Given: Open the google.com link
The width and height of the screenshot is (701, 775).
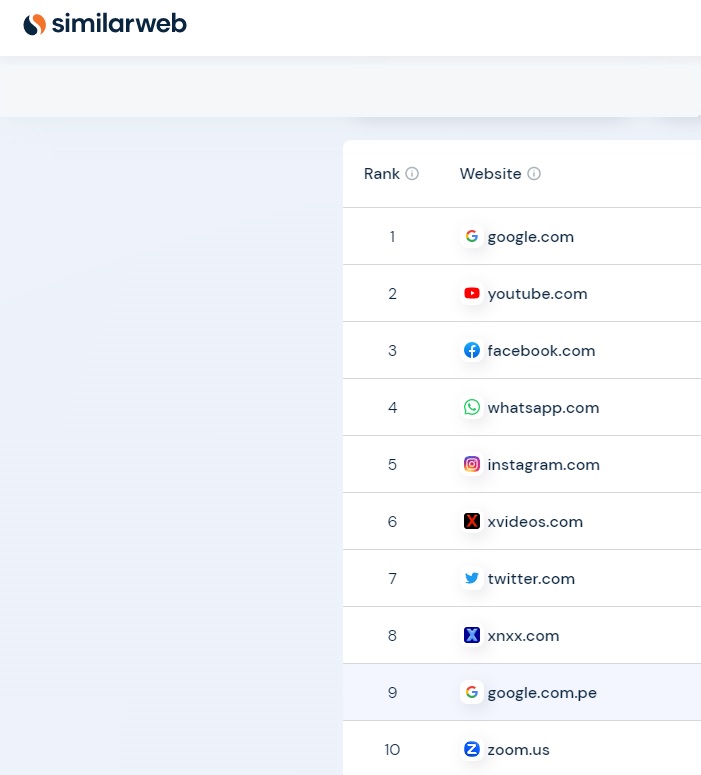Looking at the screenshot, I should 530,237.
